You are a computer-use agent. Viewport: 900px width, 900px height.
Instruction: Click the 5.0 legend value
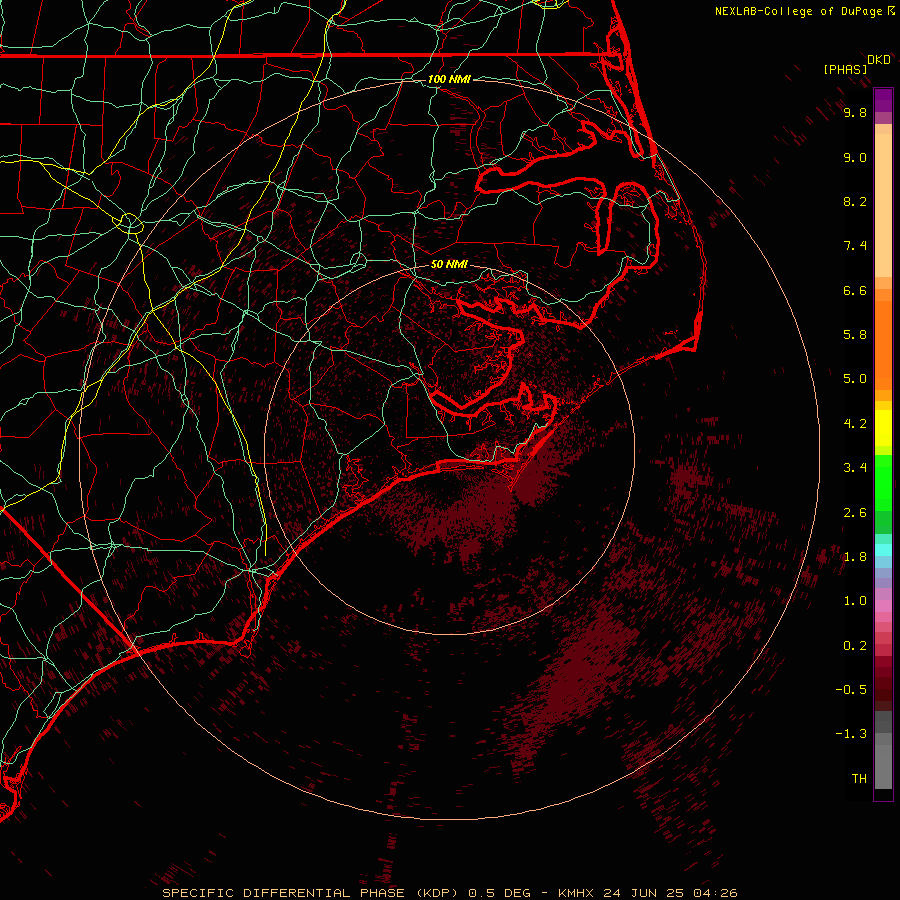pyautogui.click(x=855, y=379)
